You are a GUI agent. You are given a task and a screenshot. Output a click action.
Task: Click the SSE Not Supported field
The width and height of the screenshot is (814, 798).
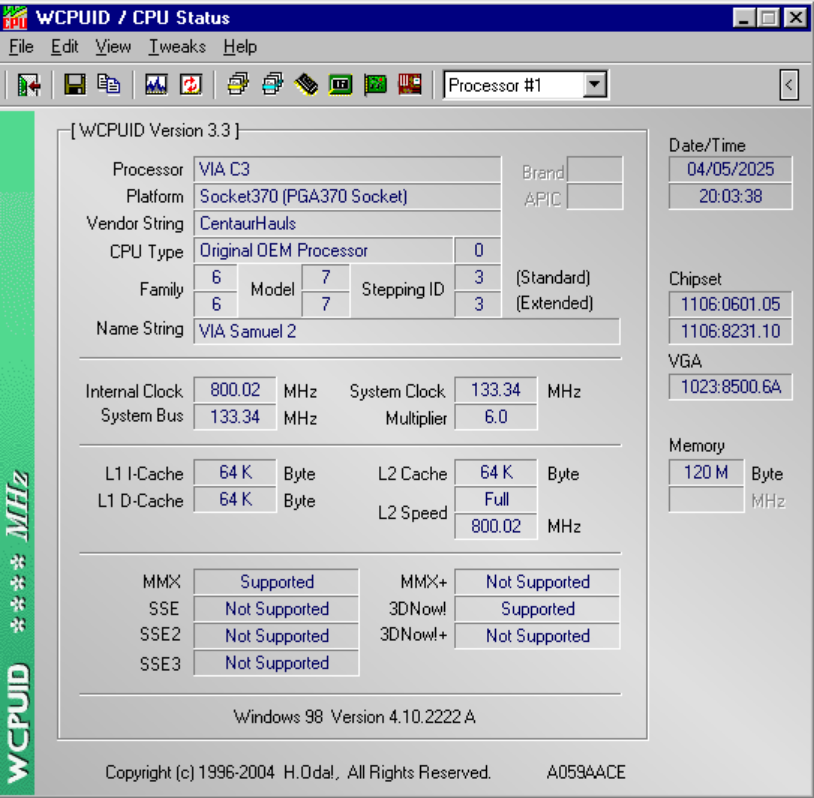point(276,609)
